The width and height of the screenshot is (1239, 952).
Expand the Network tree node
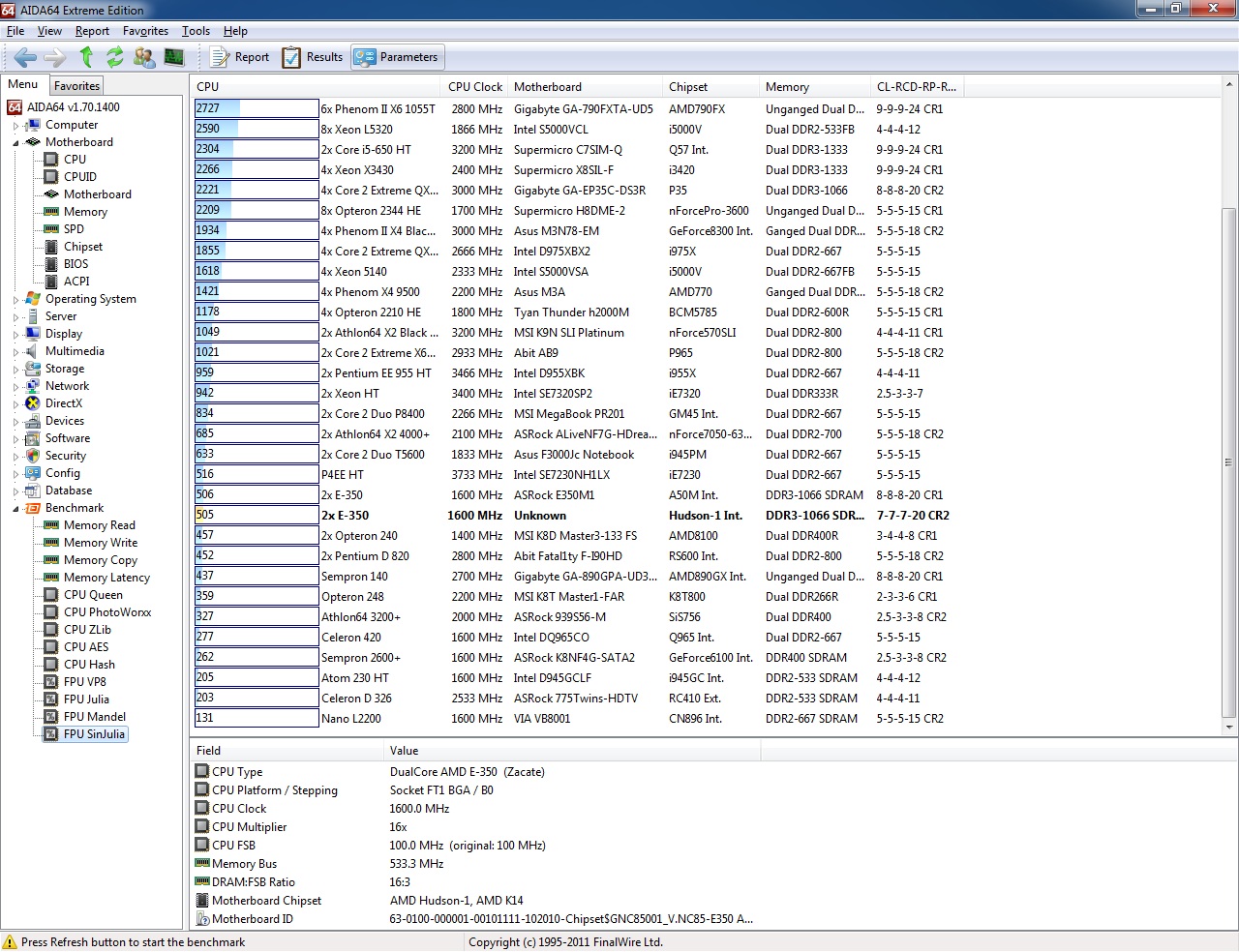click(16, 387)
